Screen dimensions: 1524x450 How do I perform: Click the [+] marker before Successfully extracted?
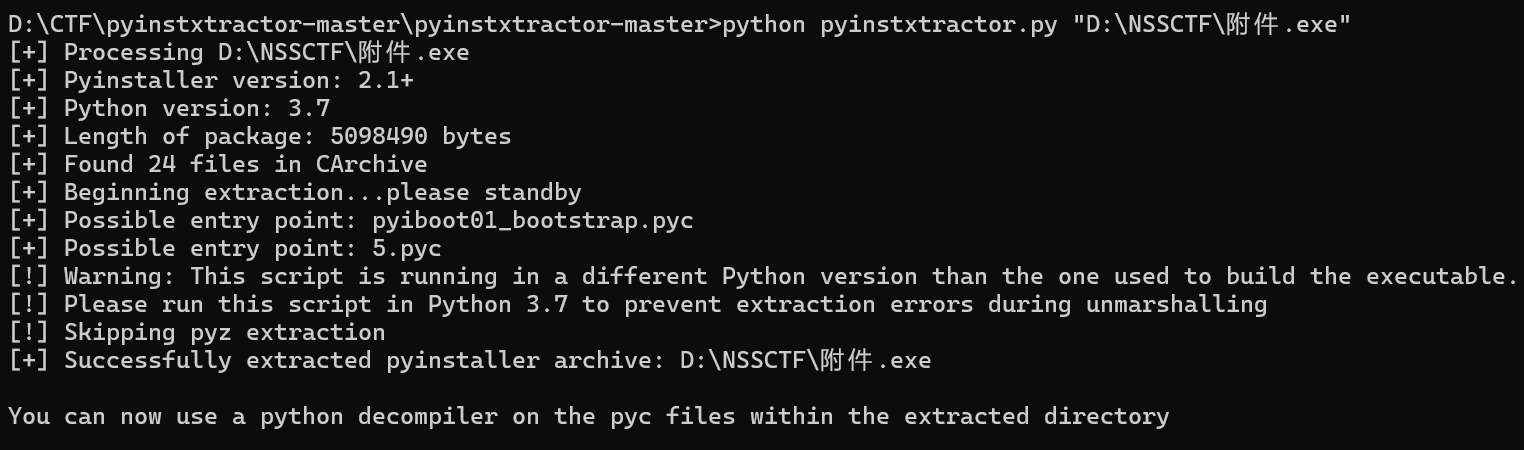pyautogui.click(x=28, y=360)
